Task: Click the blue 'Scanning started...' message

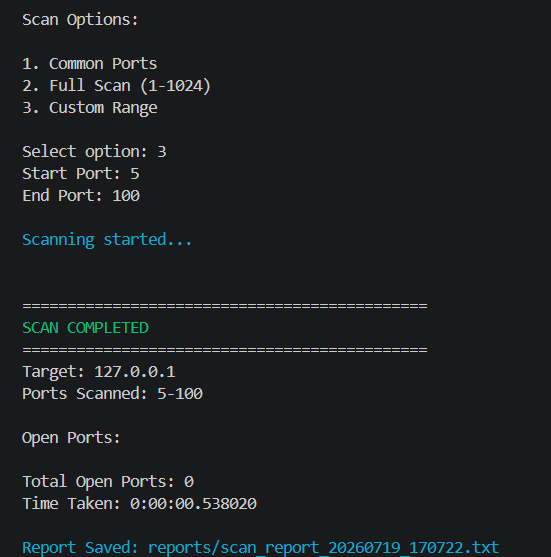Action: click(x=107, y=240)
